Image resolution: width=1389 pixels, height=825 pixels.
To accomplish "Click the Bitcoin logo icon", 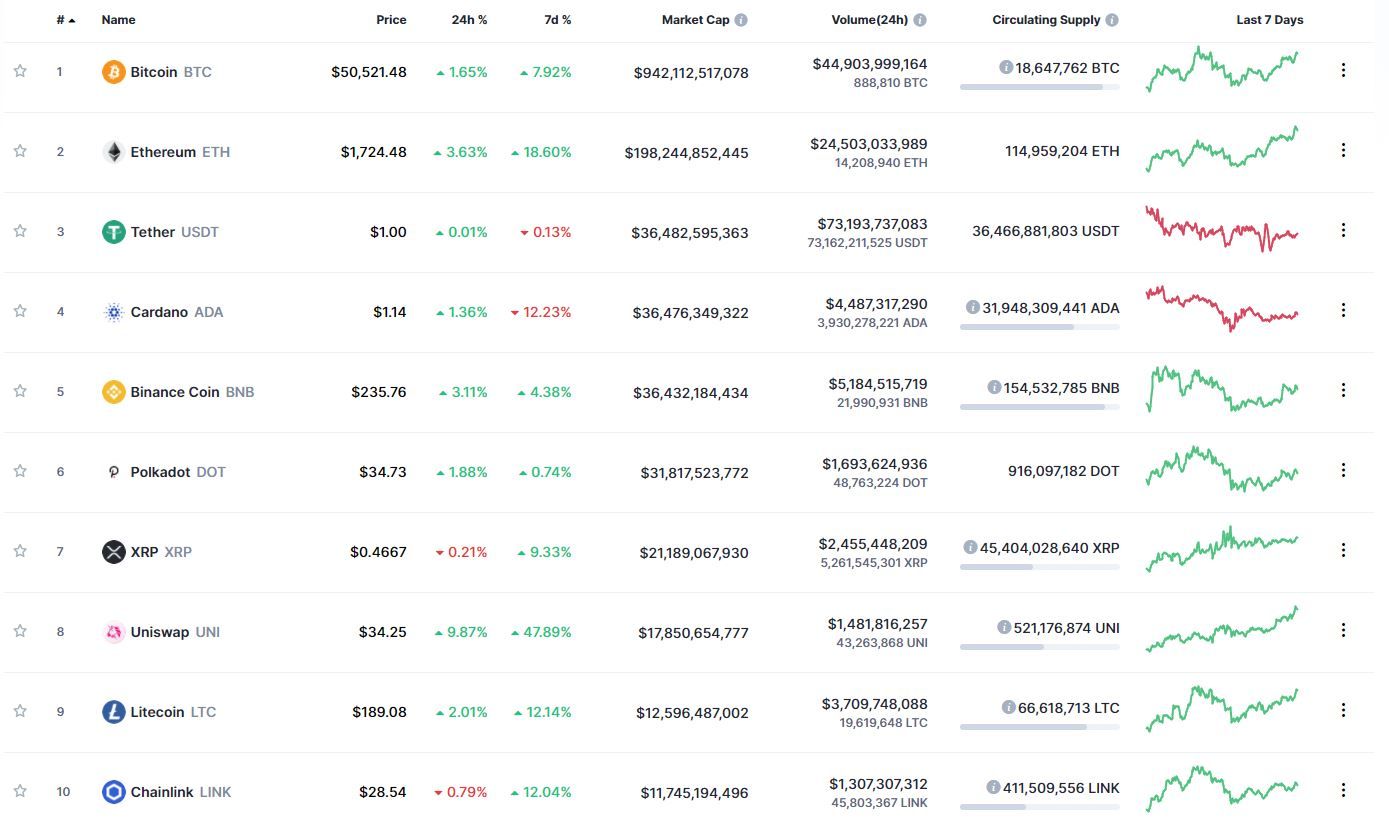I will tap(114, 72).
